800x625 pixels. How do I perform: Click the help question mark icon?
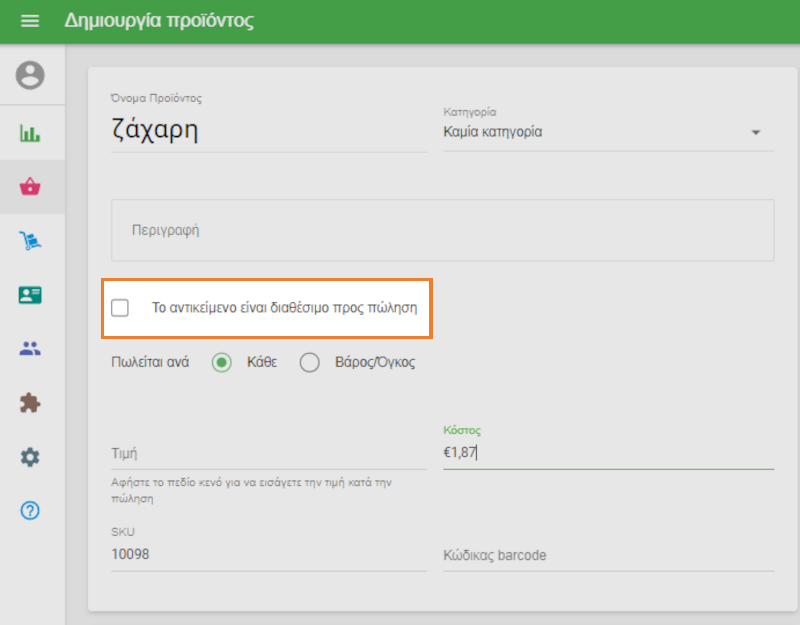[31, 511]
